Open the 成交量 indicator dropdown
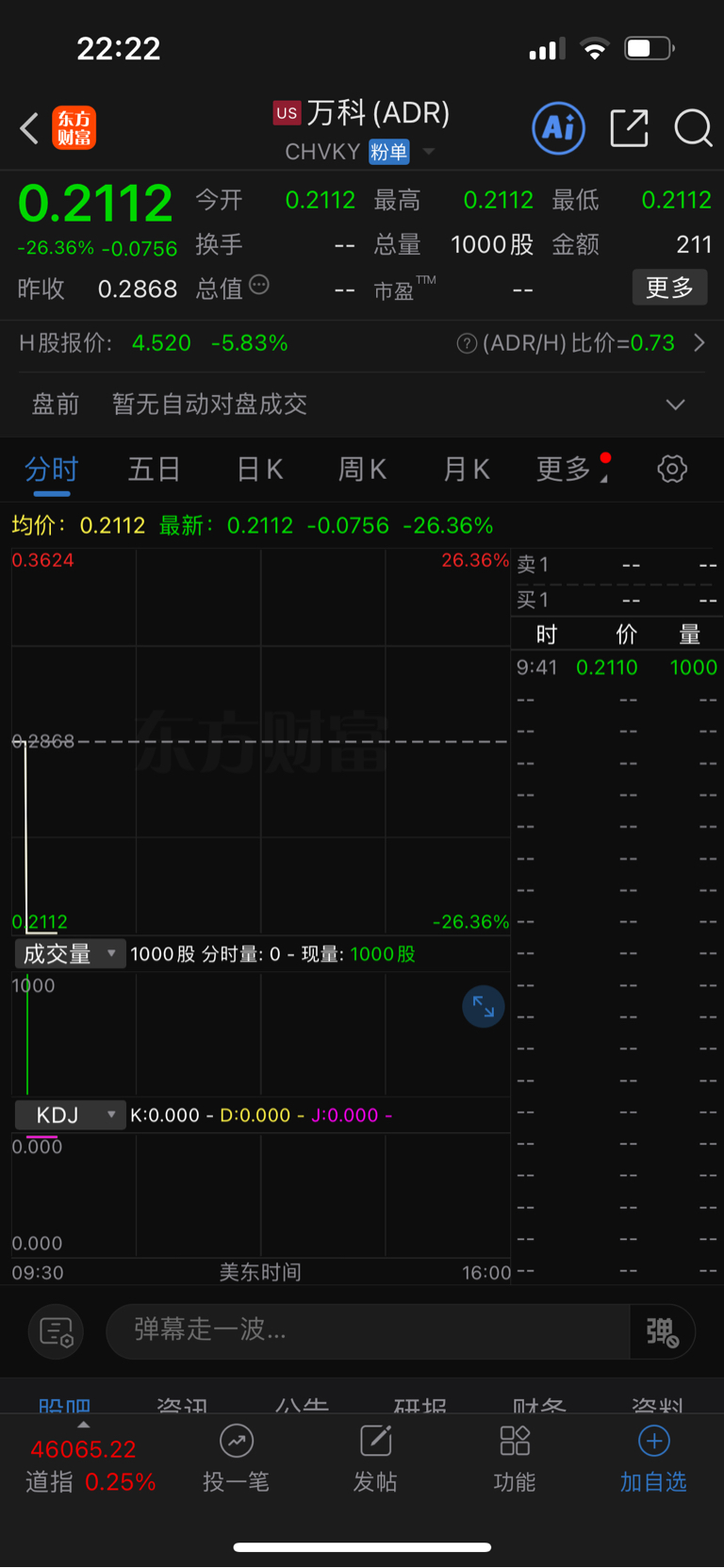This screenshot has height=1568, width=724. [70, 954]
